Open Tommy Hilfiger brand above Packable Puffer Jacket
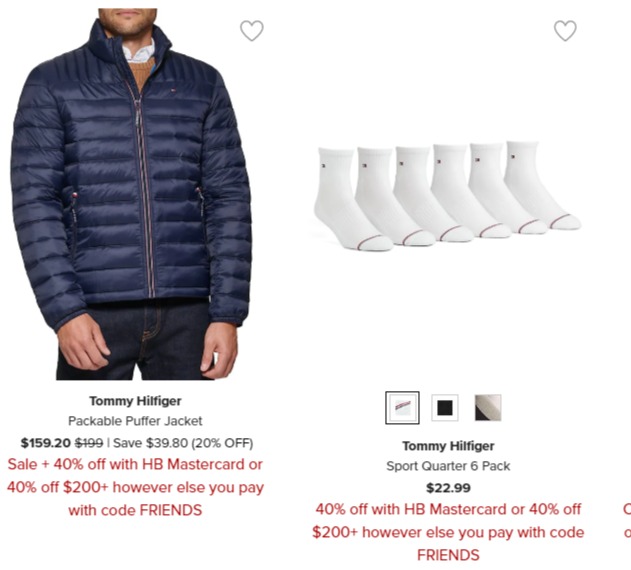Viewport: 631px width, 570px height. tap(135, 401)
